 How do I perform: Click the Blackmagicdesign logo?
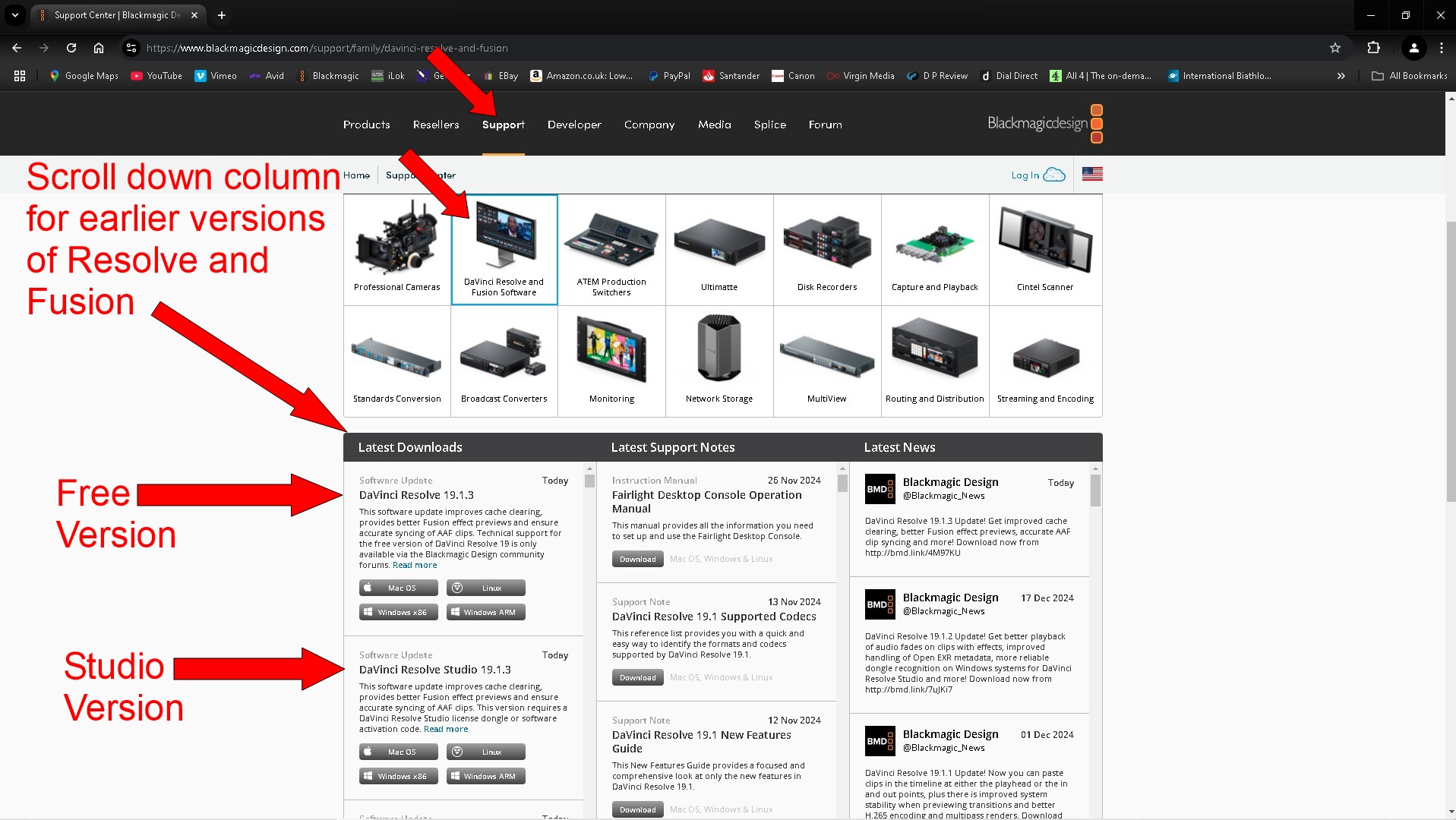(1045, 124)
